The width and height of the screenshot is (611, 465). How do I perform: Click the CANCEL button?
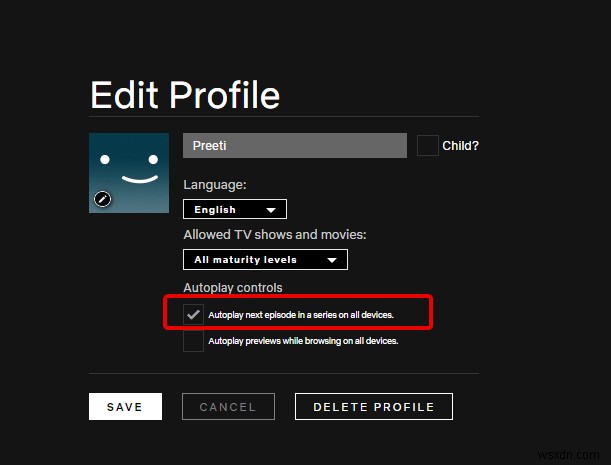228,407
